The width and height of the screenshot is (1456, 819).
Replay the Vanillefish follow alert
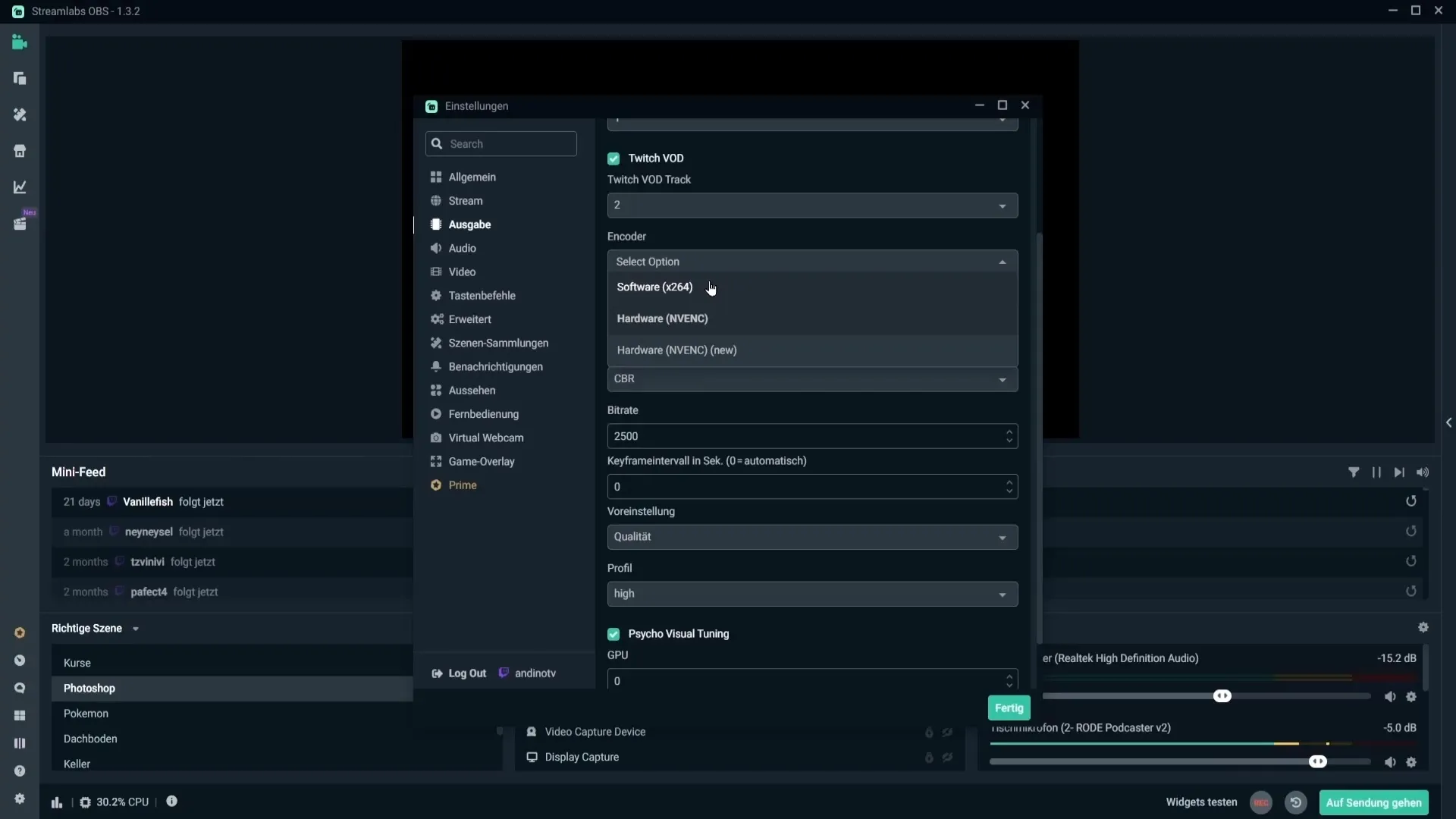(1411, 501)
